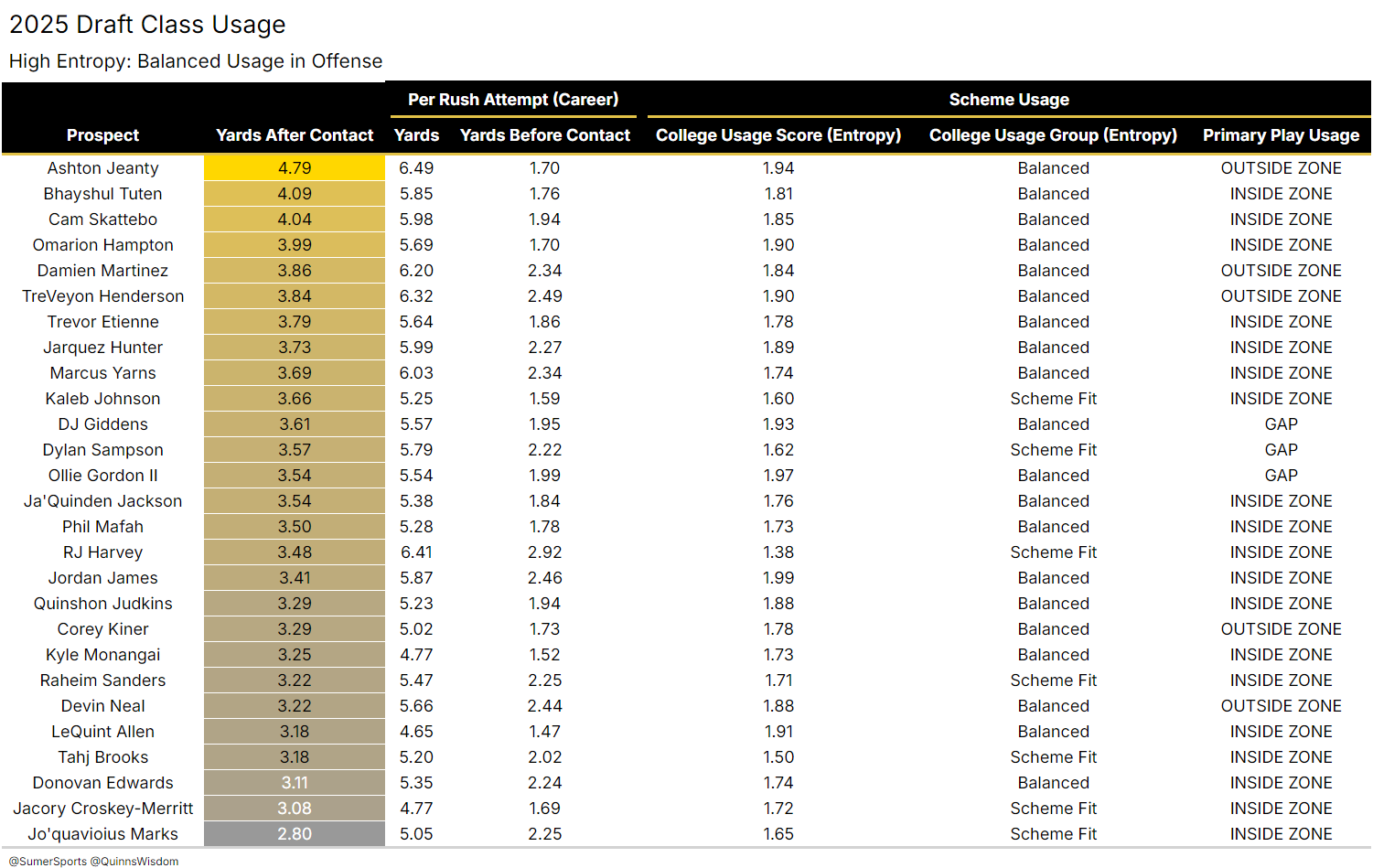The height and width of the screenshot is (868, 1373).
Task: Select the Ollie Gordon II prospect name
Action: pos(103,476)
